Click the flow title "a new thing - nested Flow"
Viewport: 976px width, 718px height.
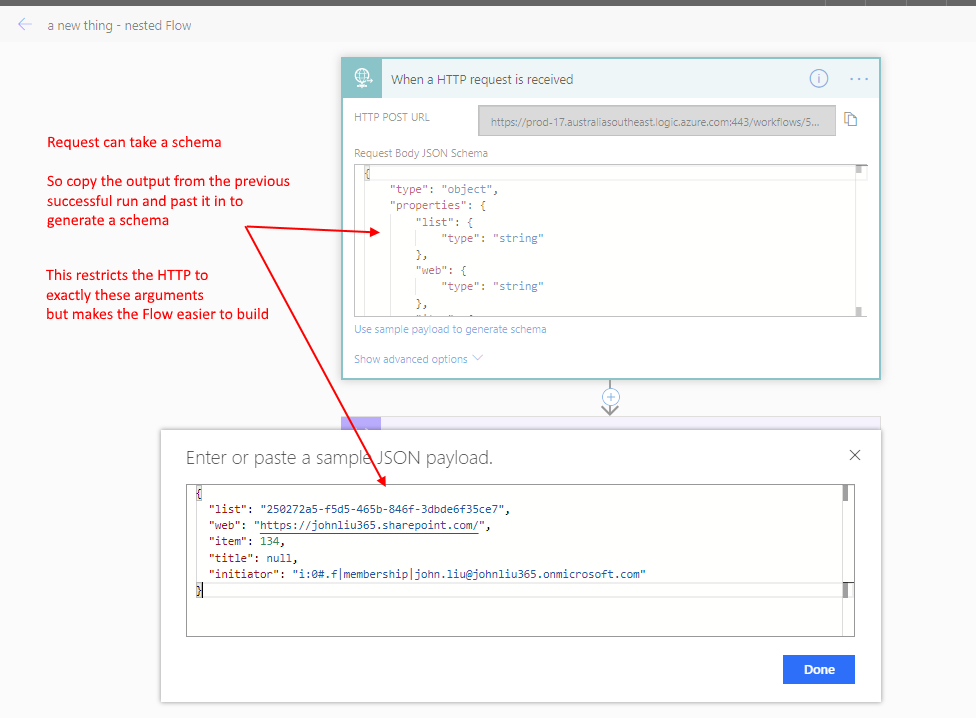coord(119,25)
